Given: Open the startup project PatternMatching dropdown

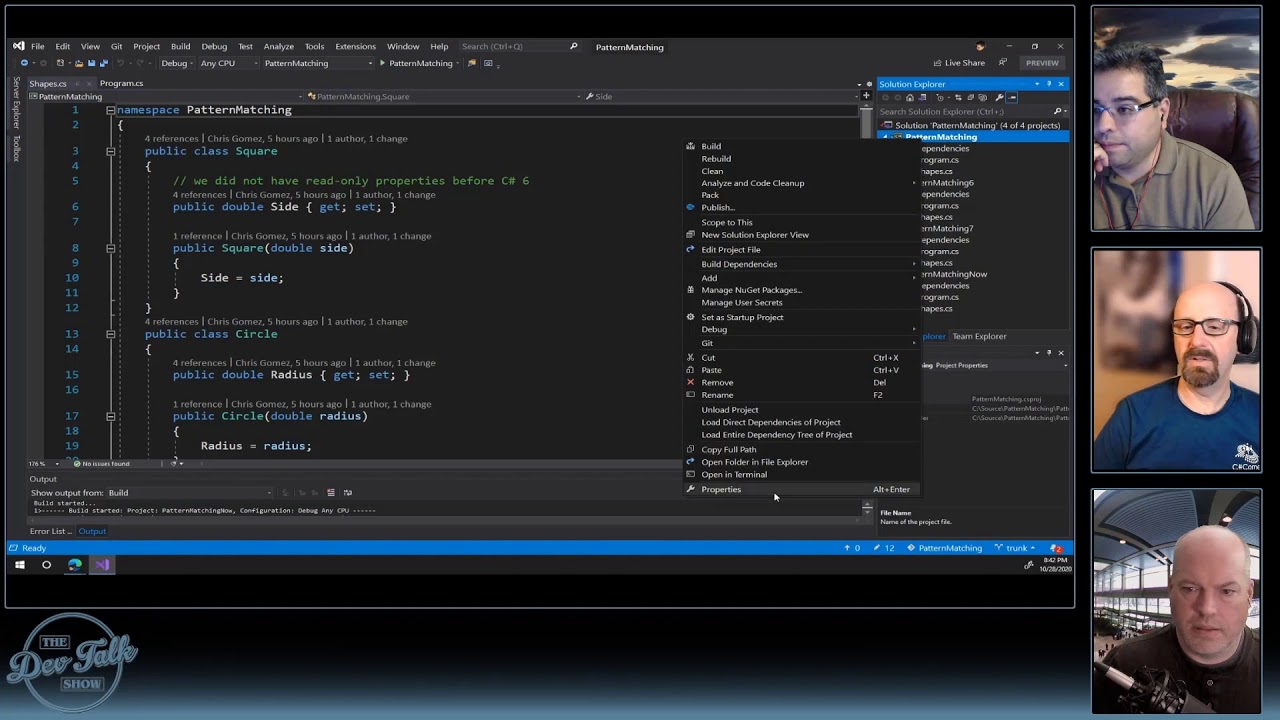Looking at the screenshot, I should click(x=316, y=63).
